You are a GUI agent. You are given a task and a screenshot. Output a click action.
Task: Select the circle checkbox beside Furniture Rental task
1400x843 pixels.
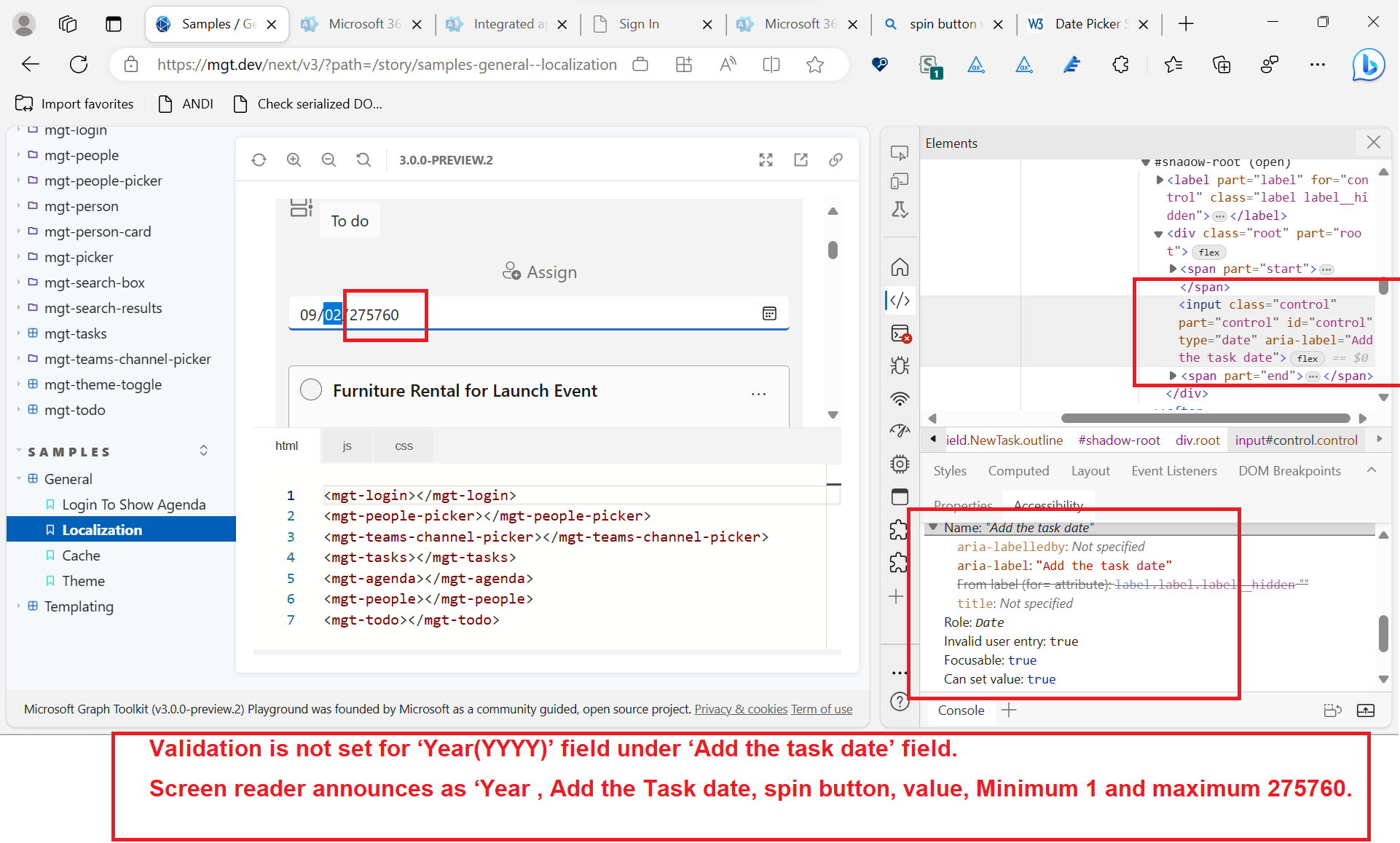click(311, 389)
